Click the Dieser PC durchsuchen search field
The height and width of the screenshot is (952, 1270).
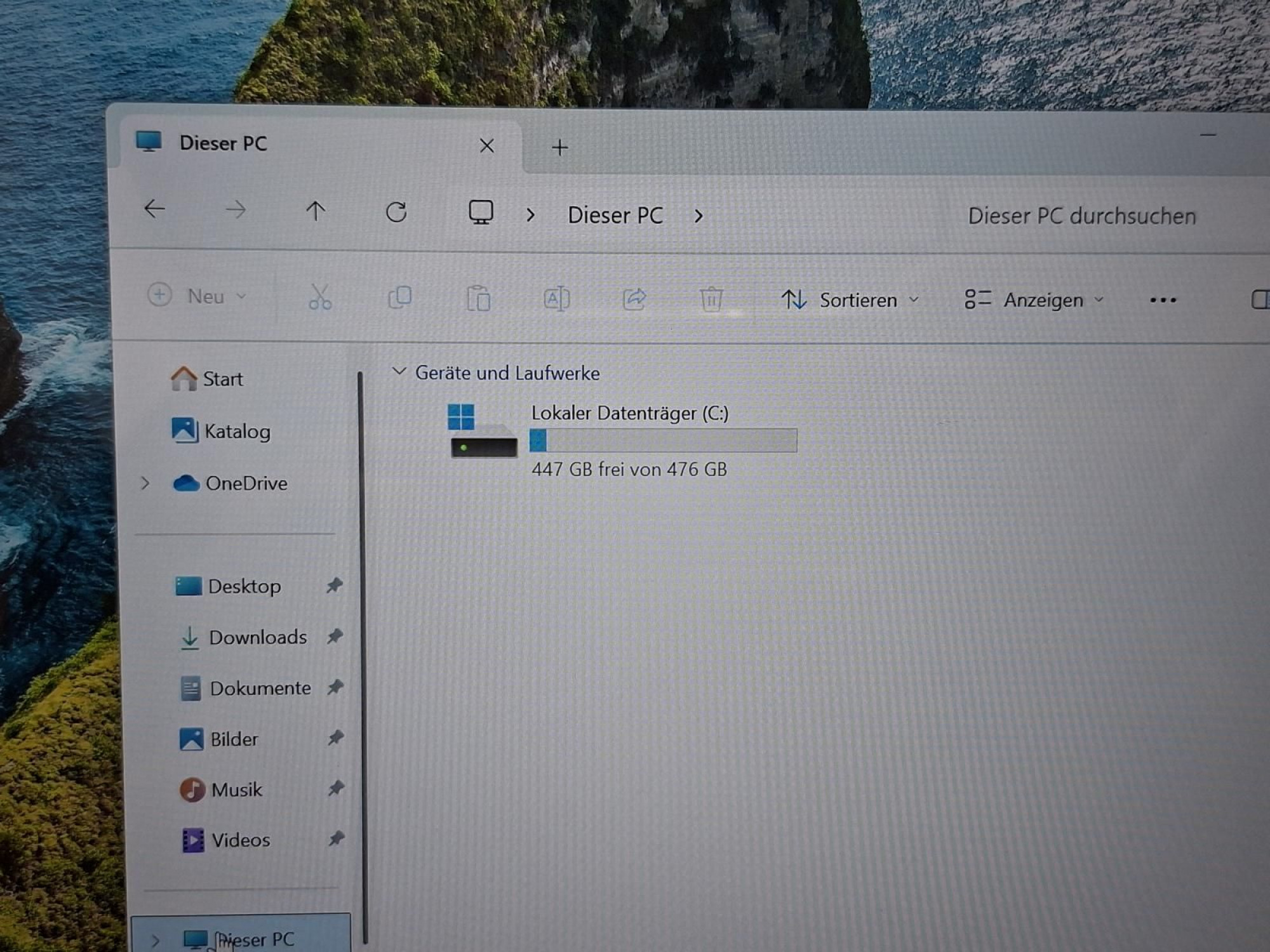1081,216
